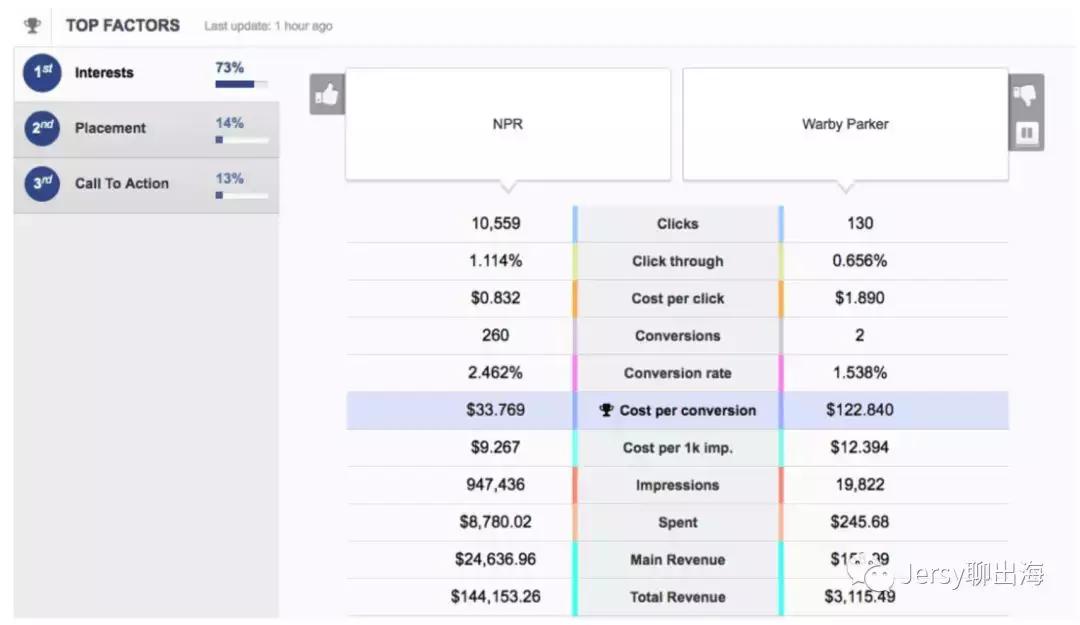Click the trophy icon beside Top Factors

tap(32, 26)
